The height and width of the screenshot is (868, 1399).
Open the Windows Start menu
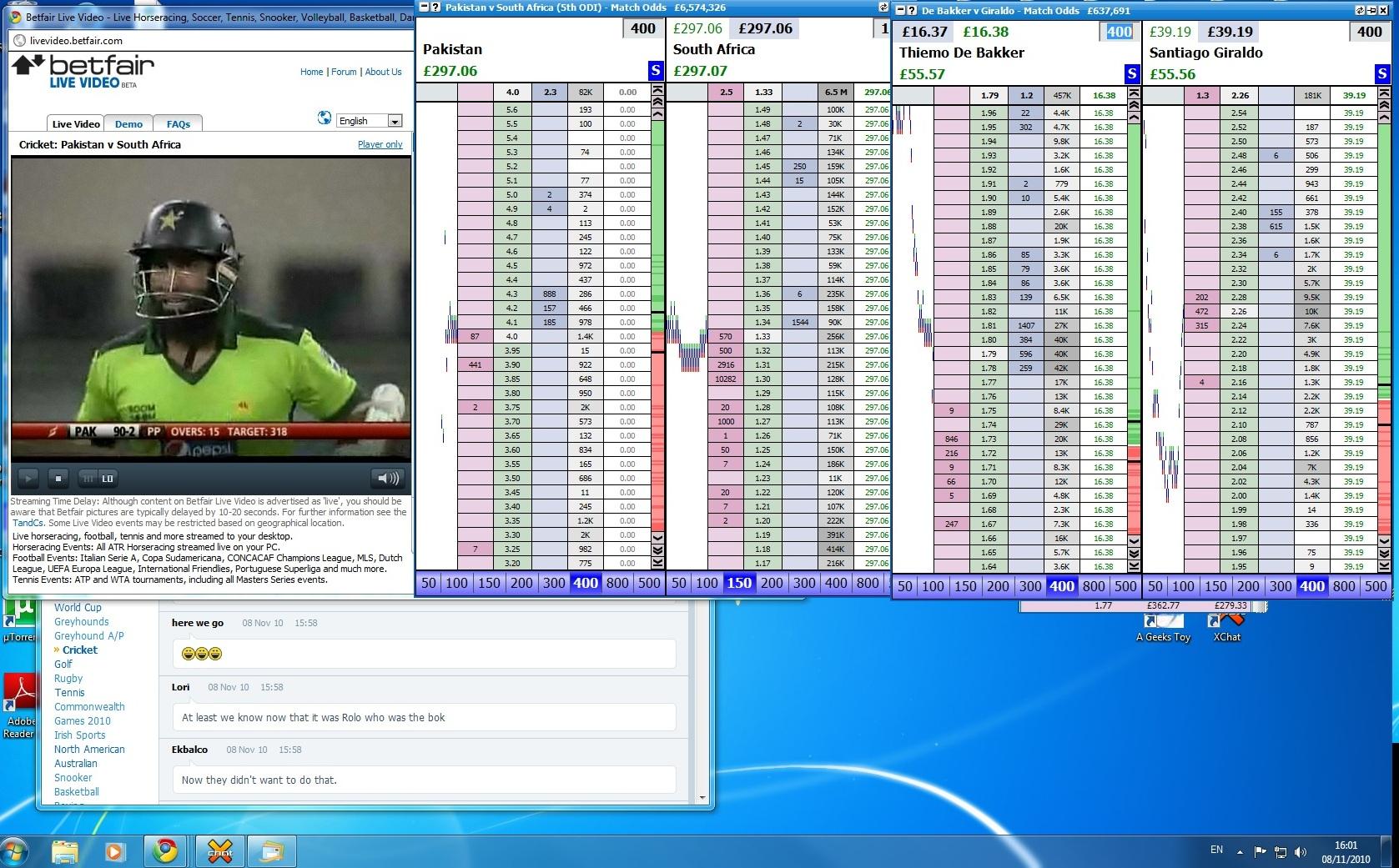pos(14,851)
